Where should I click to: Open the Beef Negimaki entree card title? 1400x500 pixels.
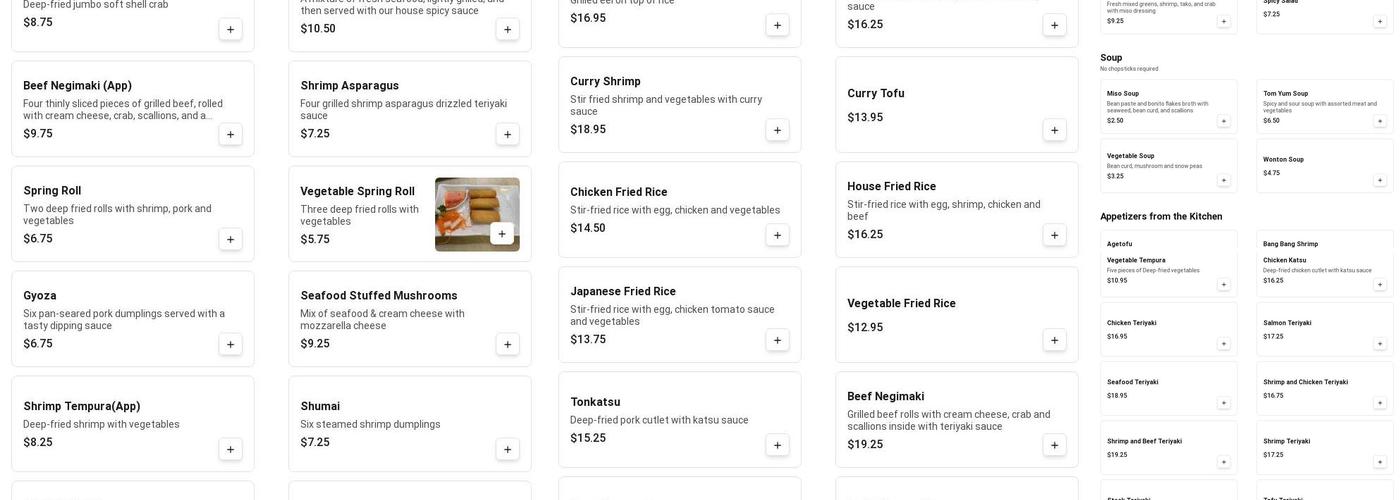coord(885,396)
